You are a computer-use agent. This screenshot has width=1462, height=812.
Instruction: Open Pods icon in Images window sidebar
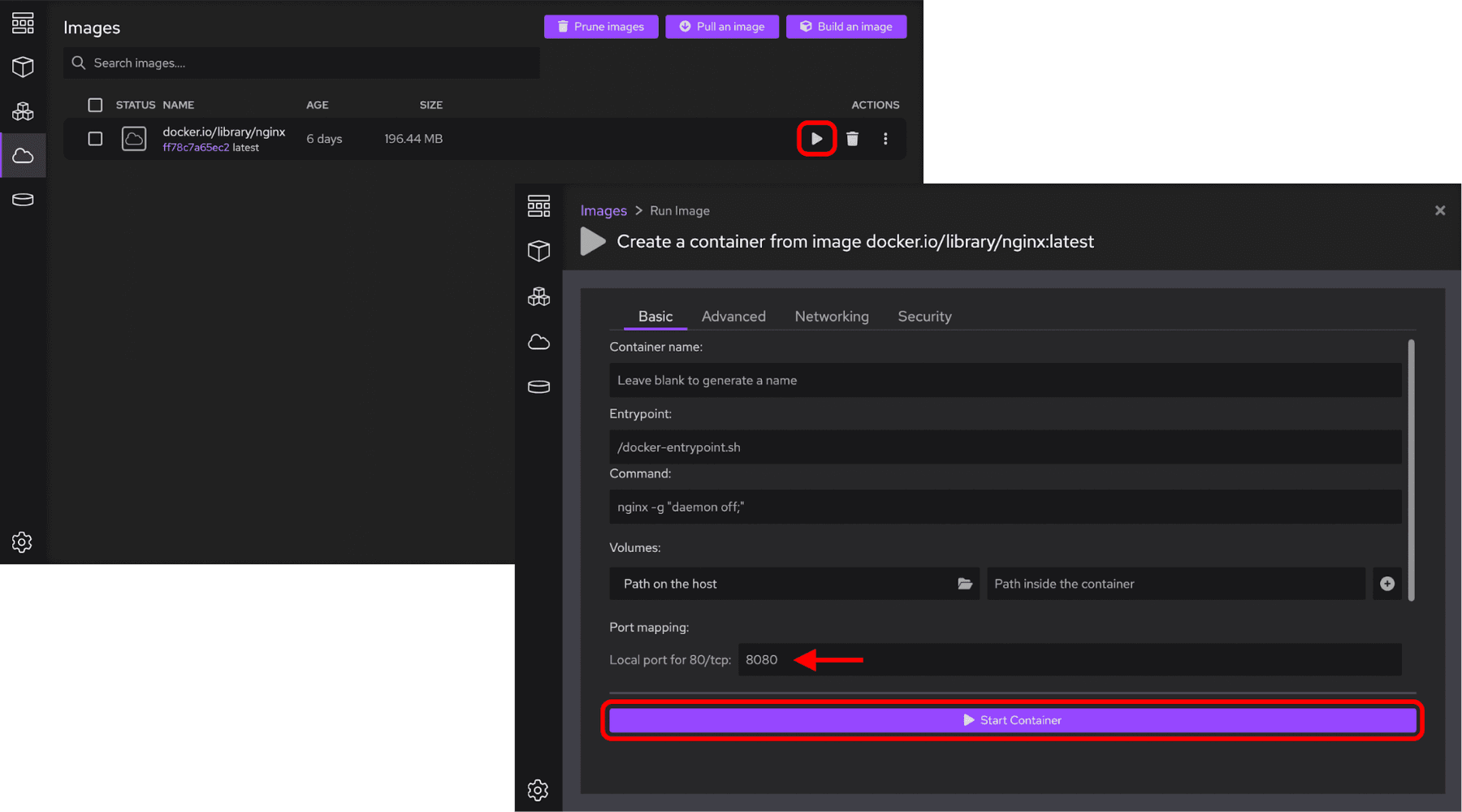click(23, 111)
